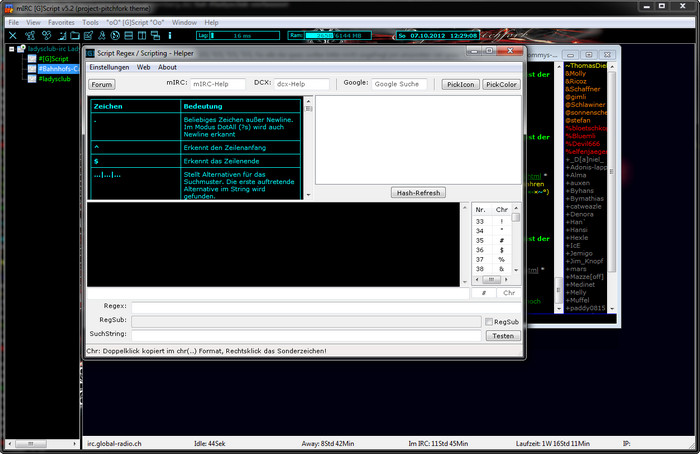Click the figure icon right of the notepad
700x454 pixels.
coord(102,35)
